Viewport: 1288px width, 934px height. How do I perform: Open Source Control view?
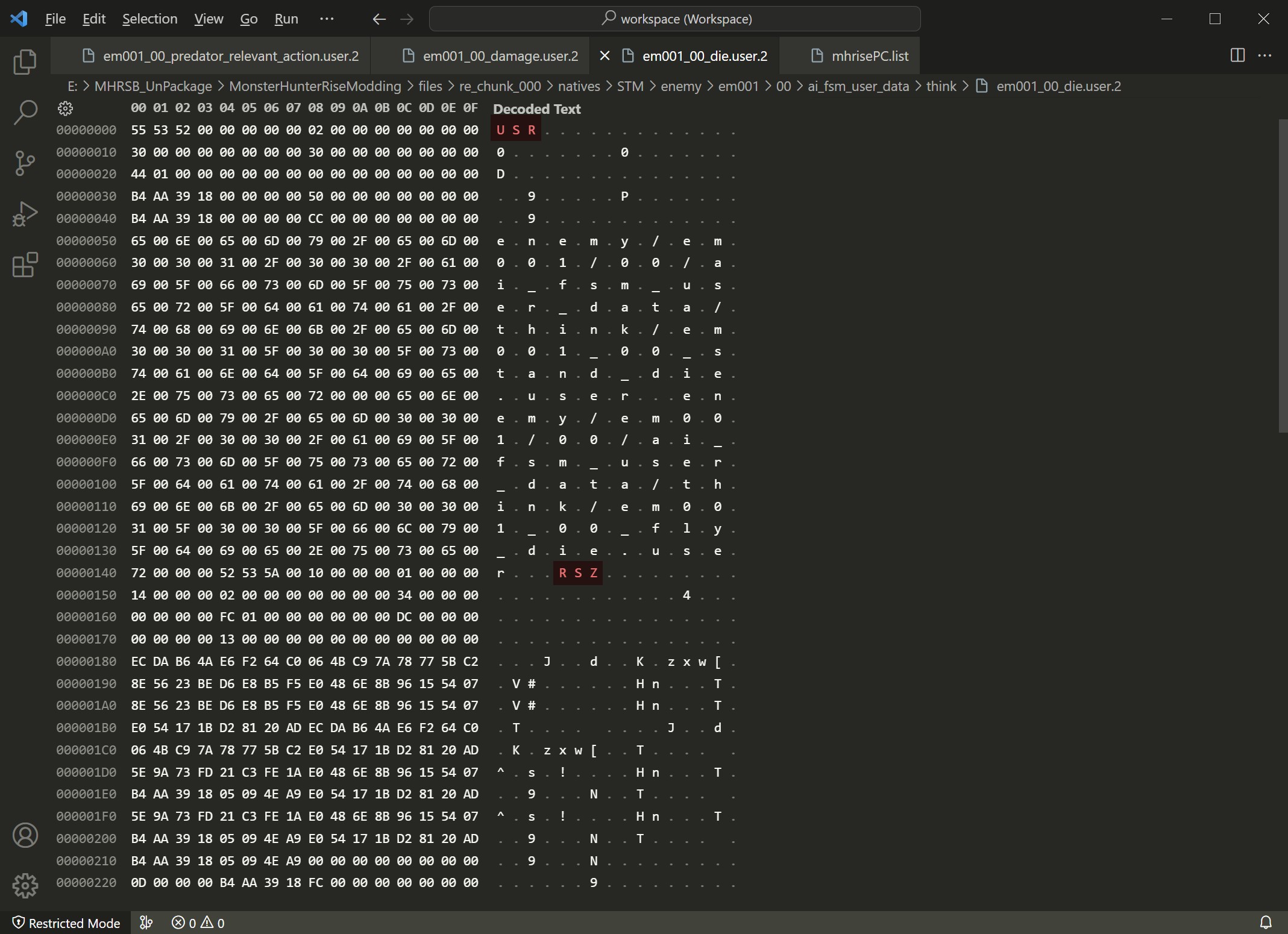tap(25, 163)
